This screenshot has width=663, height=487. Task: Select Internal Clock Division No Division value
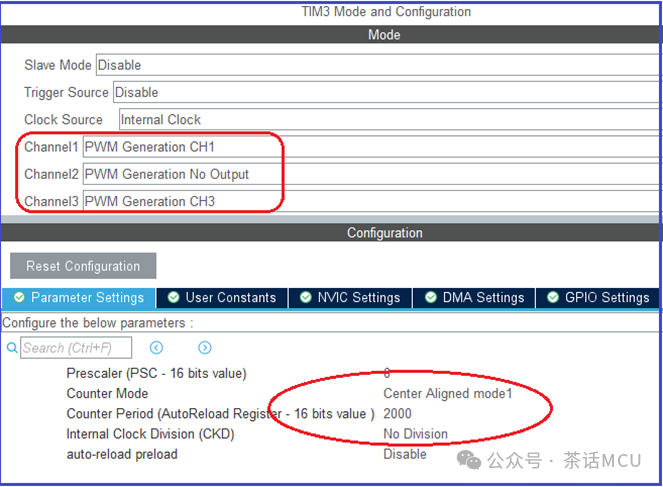click(x=415, y=434)
